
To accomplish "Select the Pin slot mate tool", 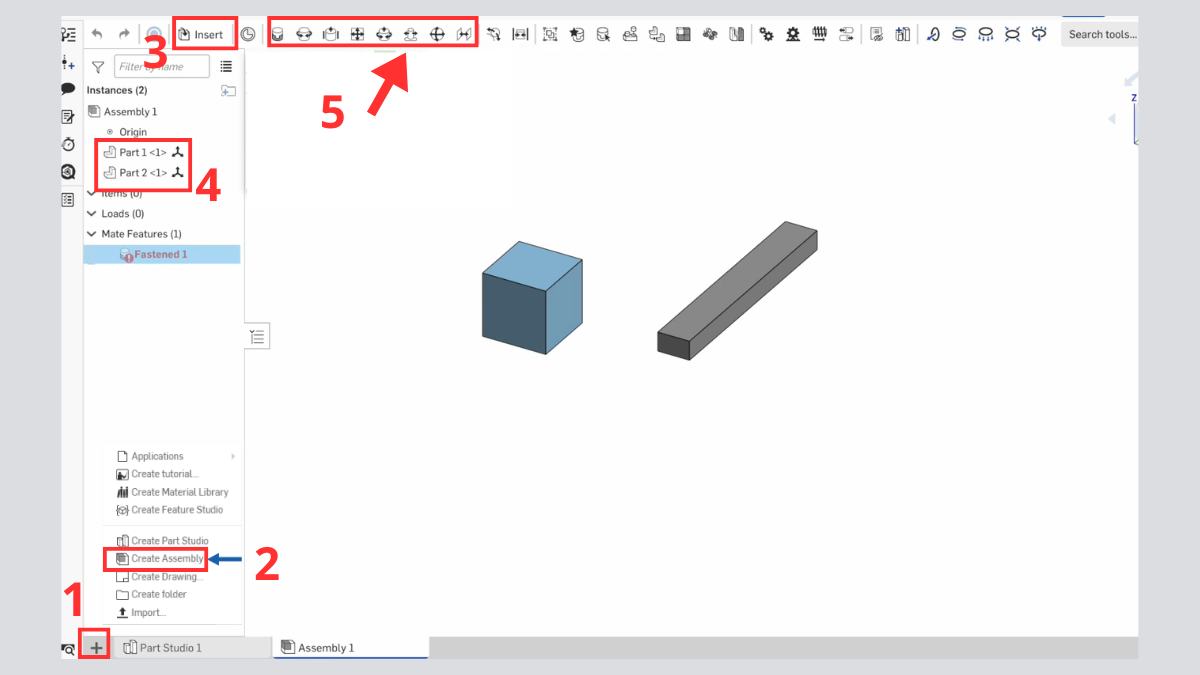I will [x=410, y=34].
